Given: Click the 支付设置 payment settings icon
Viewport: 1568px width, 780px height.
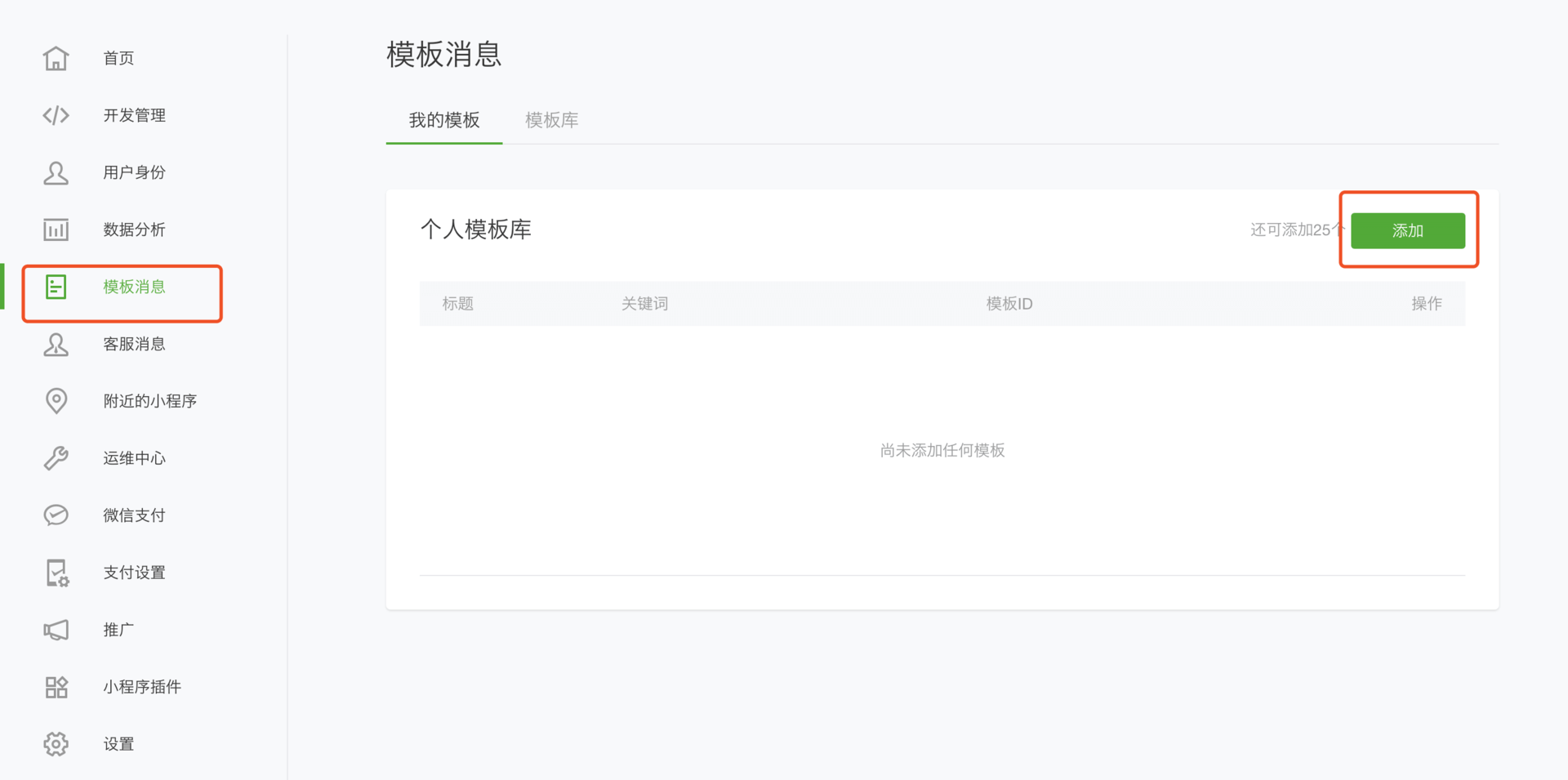Looking at the screenshot, I should point(56,573).
